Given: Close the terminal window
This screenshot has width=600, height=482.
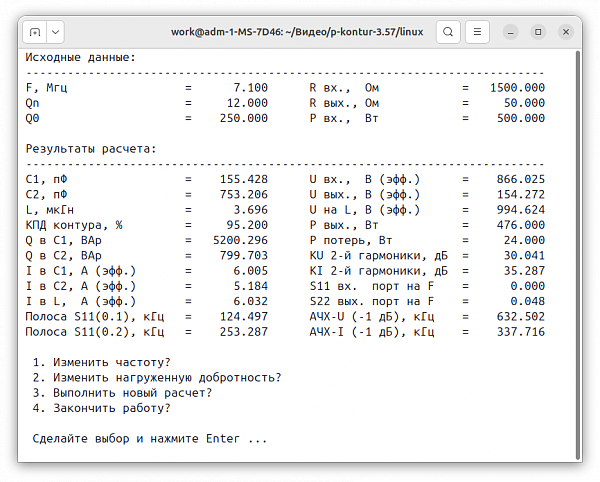Looking at the screenshot, I should (564, 32).
